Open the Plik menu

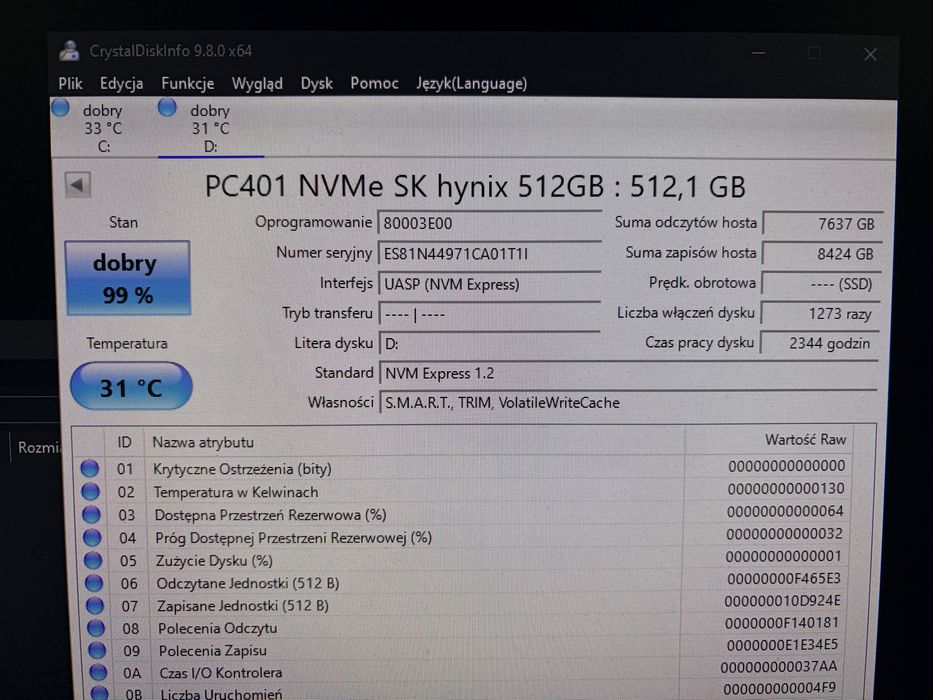pyautogui.click(x=70, y=83)
